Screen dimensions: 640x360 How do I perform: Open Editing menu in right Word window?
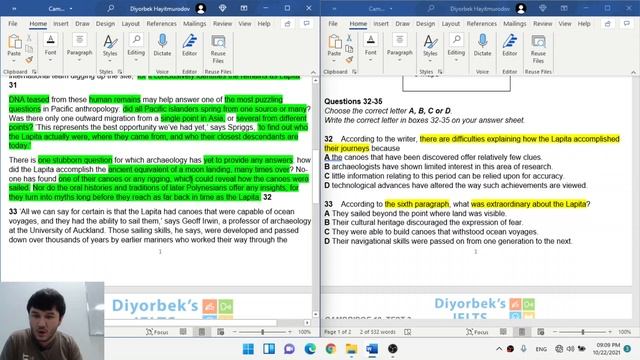pyautogui.click(x=456, y=48)
